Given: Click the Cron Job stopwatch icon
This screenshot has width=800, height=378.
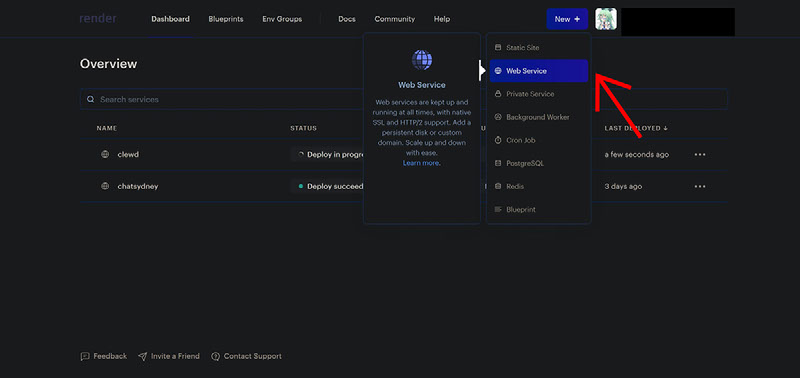Looking at the screenshot, I should coord(498,140).
